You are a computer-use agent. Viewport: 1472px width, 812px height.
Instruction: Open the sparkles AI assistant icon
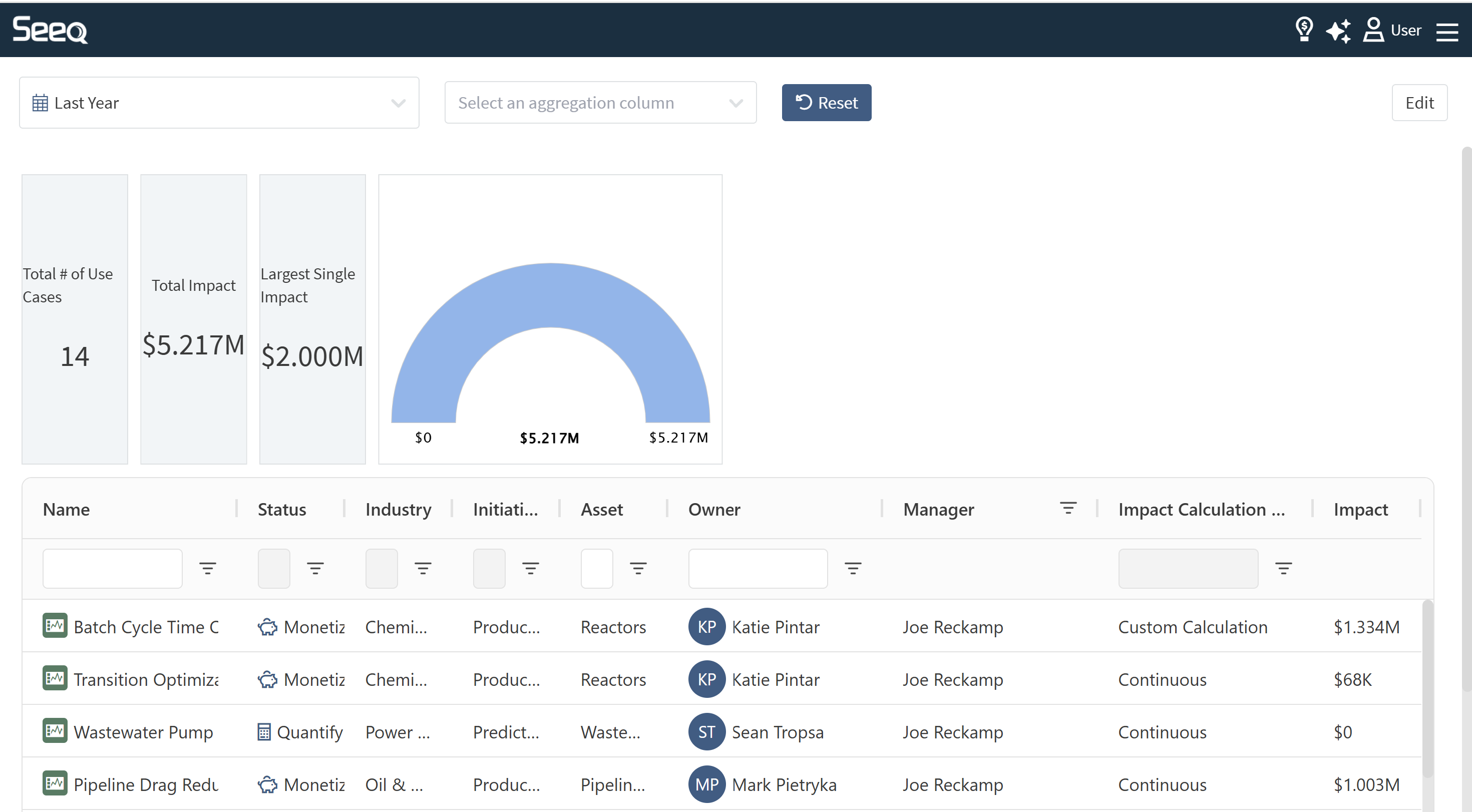1338,30
